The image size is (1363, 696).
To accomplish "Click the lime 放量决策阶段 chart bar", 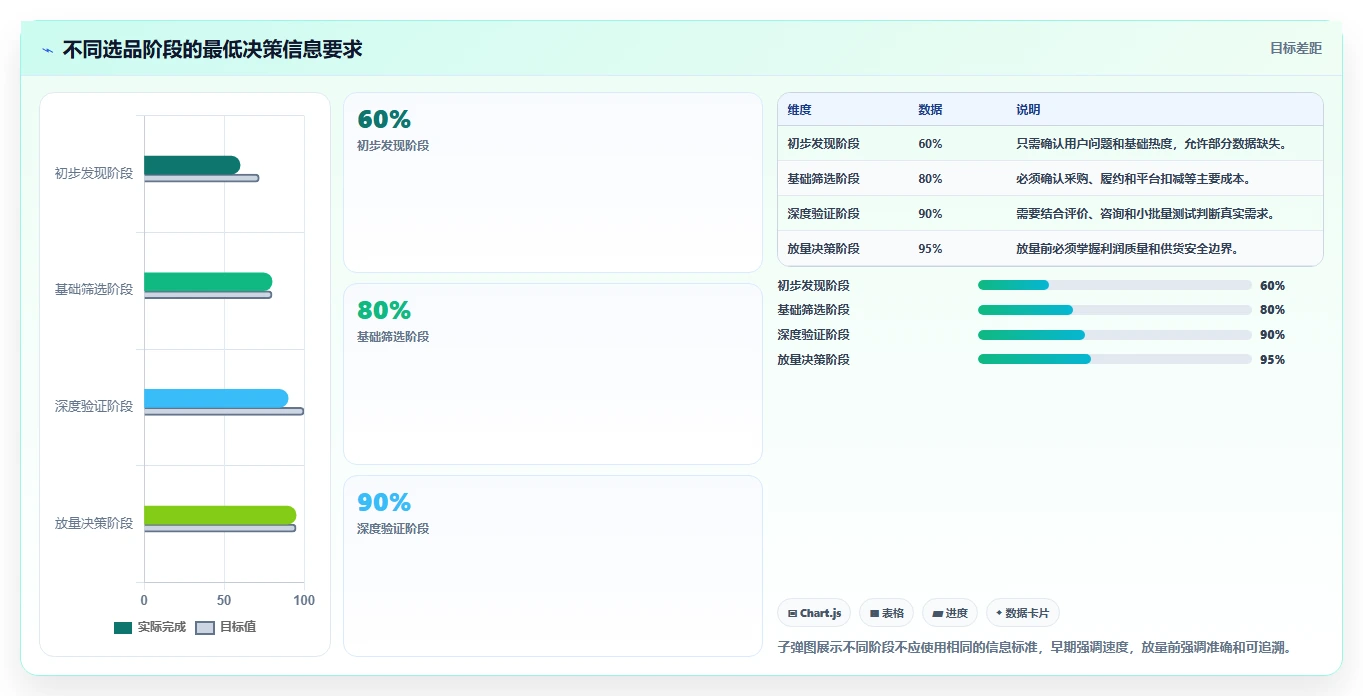I will tap(220, 515).
